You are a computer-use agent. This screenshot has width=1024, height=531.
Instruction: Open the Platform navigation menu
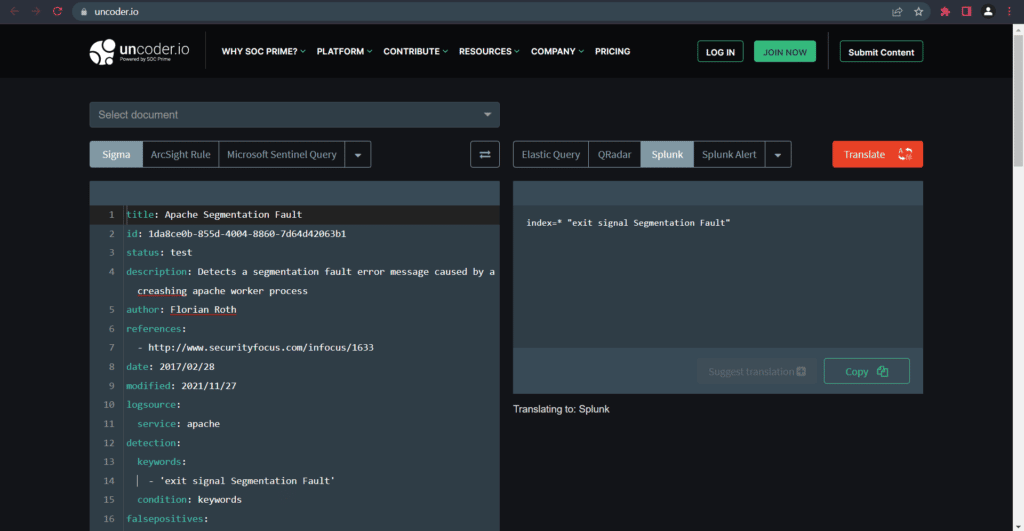(344, 51)
